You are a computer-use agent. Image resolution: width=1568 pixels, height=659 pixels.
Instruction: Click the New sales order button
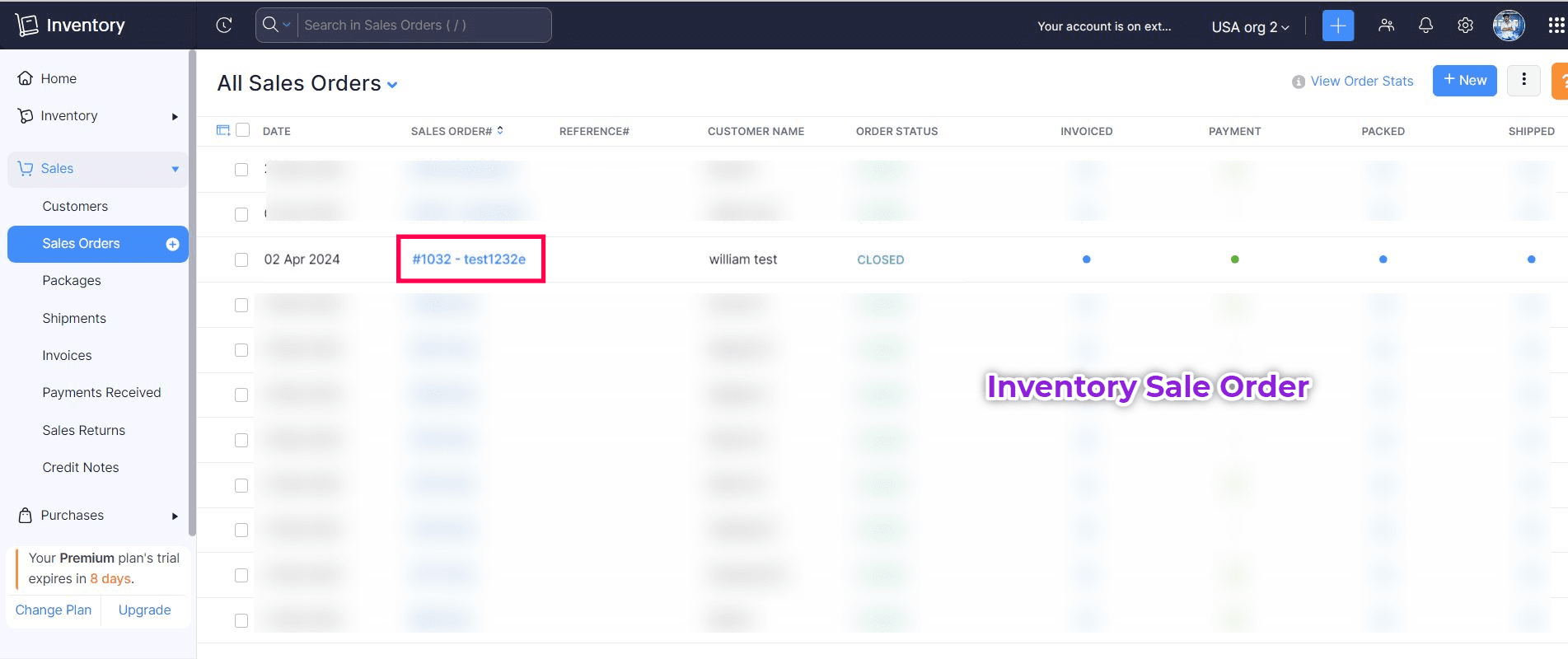(1464, 81)
